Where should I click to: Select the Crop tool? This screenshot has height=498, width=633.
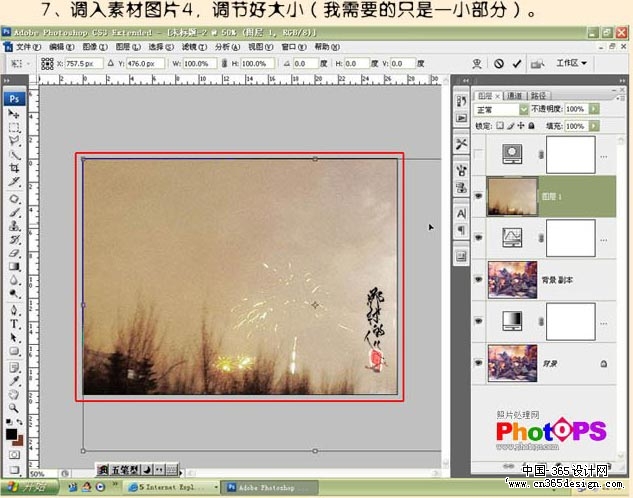14,168
